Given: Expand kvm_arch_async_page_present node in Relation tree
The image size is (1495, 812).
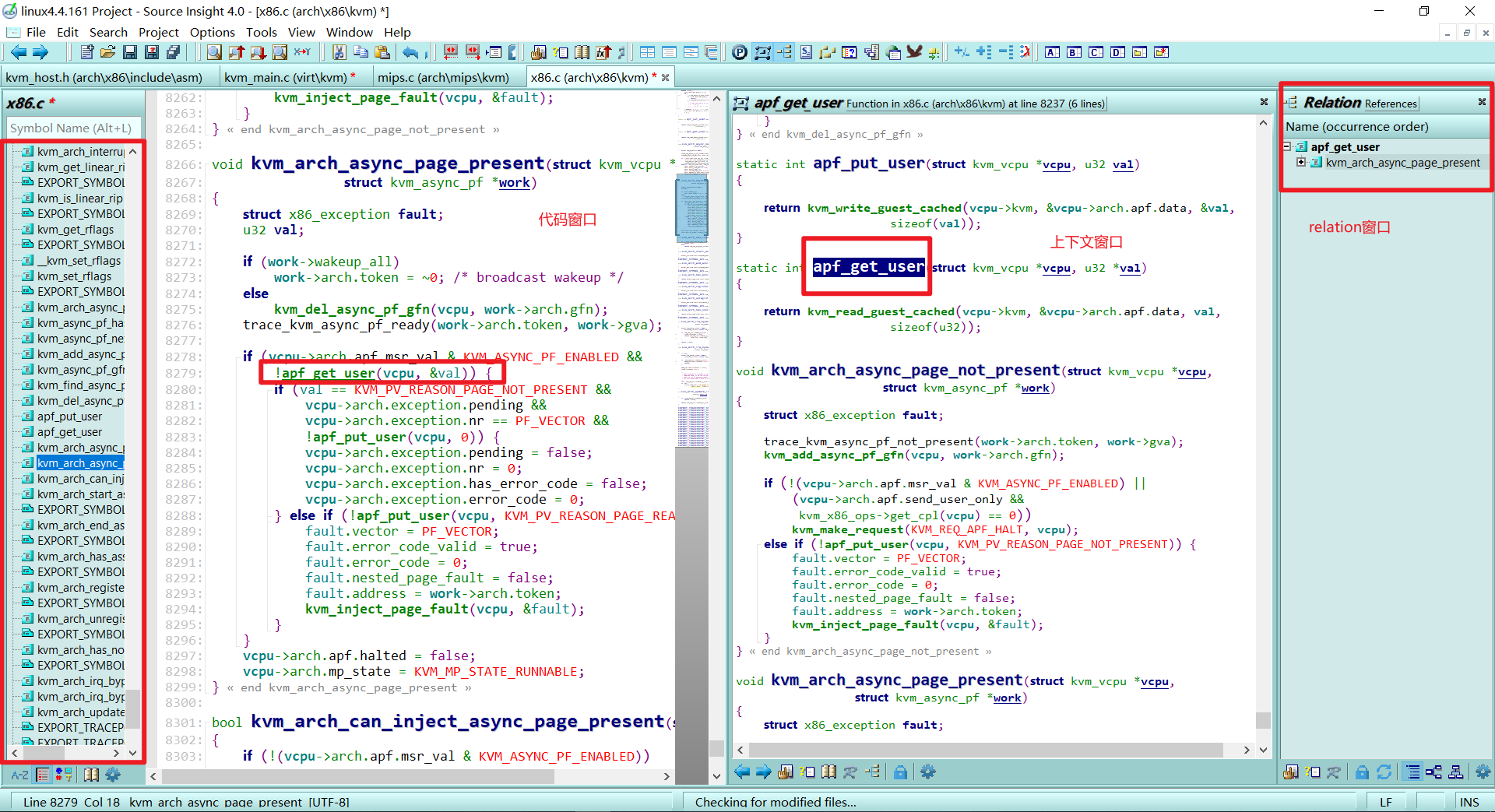Looking at the screenshot, I should [x=1301, y=162].
